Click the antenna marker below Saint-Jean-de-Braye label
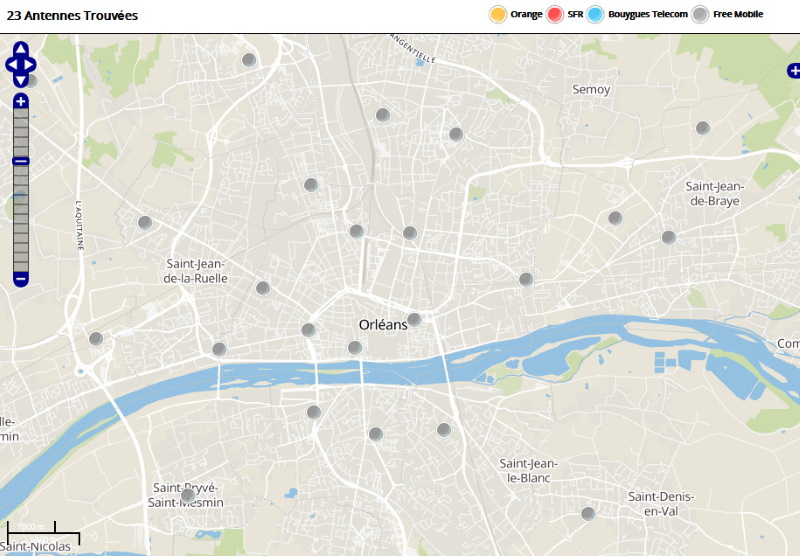The height and width of the screenshot is (556, 800). tap(668, 237)
